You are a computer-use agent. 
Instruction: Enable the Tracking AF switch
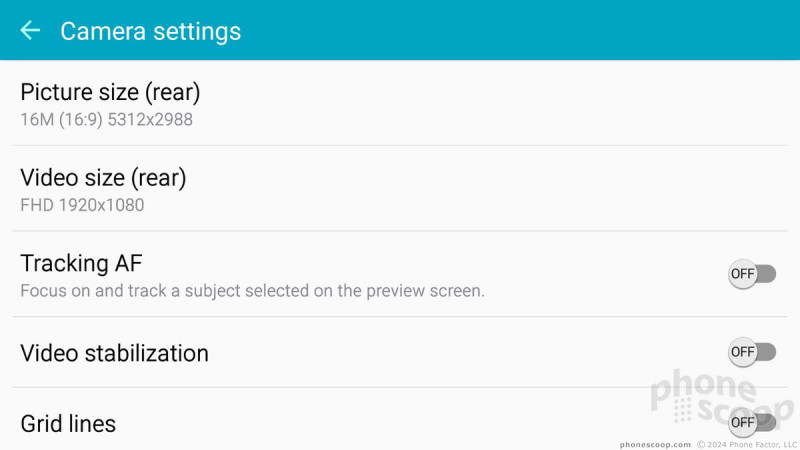tap(752, 274)
